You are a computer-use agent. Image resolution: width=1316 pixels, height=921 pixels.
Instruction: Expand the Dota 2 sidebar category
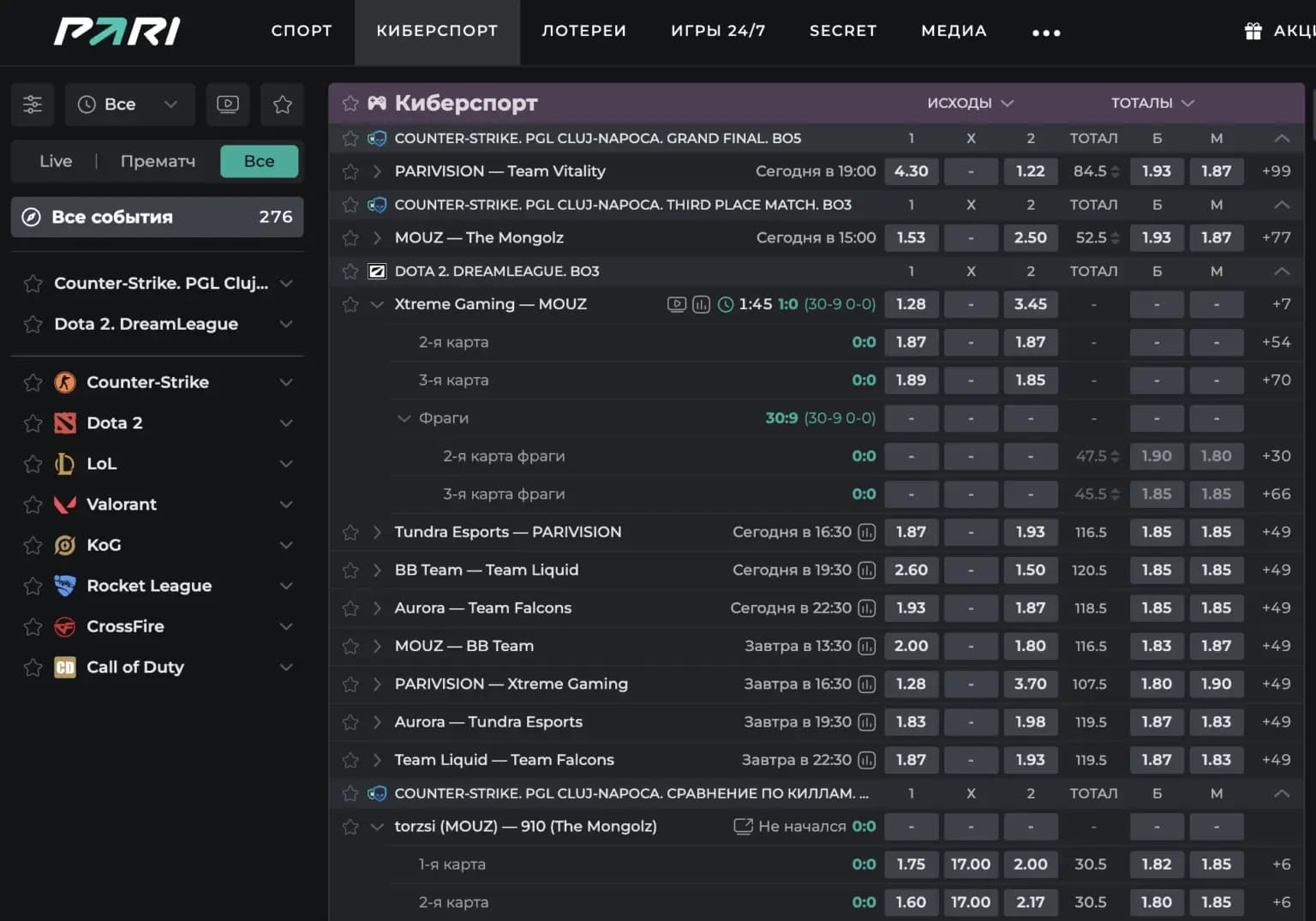(286, 422)
